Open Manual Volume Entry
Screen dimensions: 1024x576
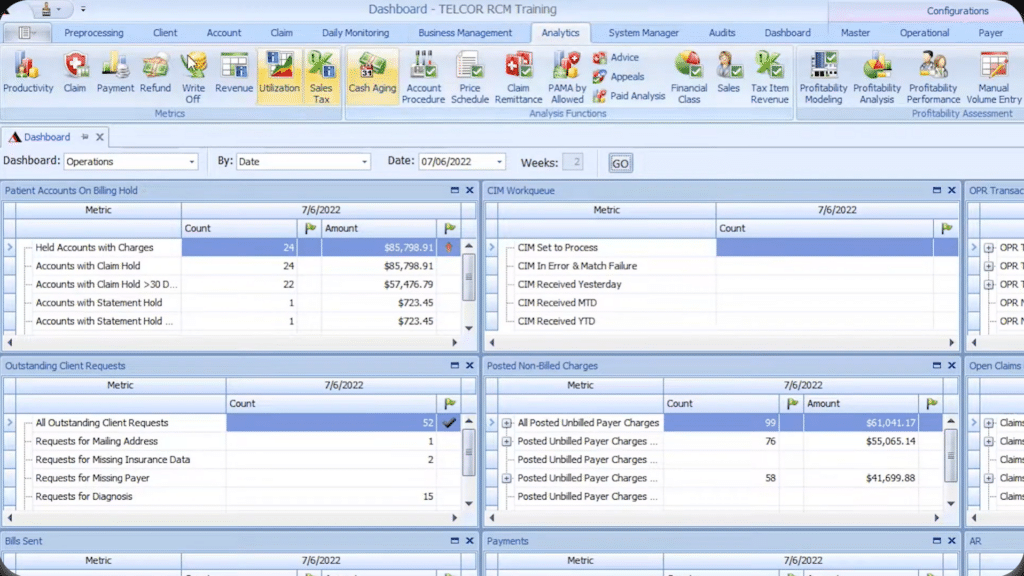993,77
